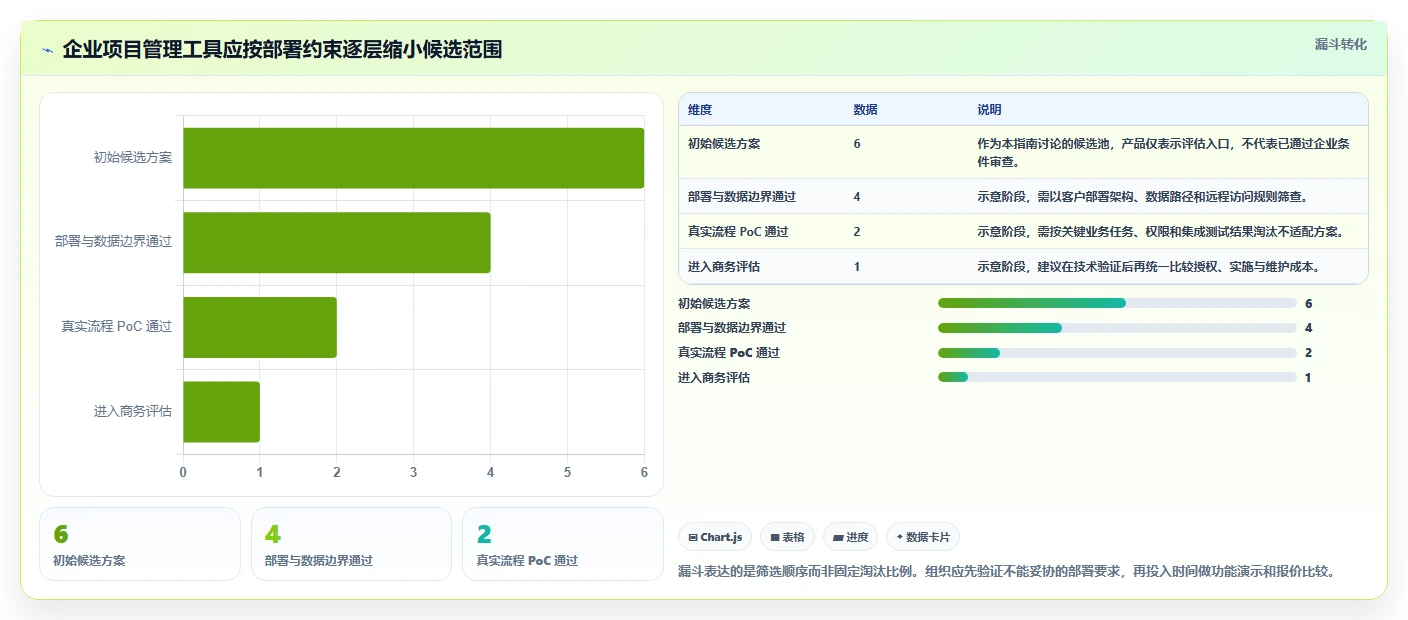Click the 部署与数据边界通过 progress bar

(x=1117, y=328)
